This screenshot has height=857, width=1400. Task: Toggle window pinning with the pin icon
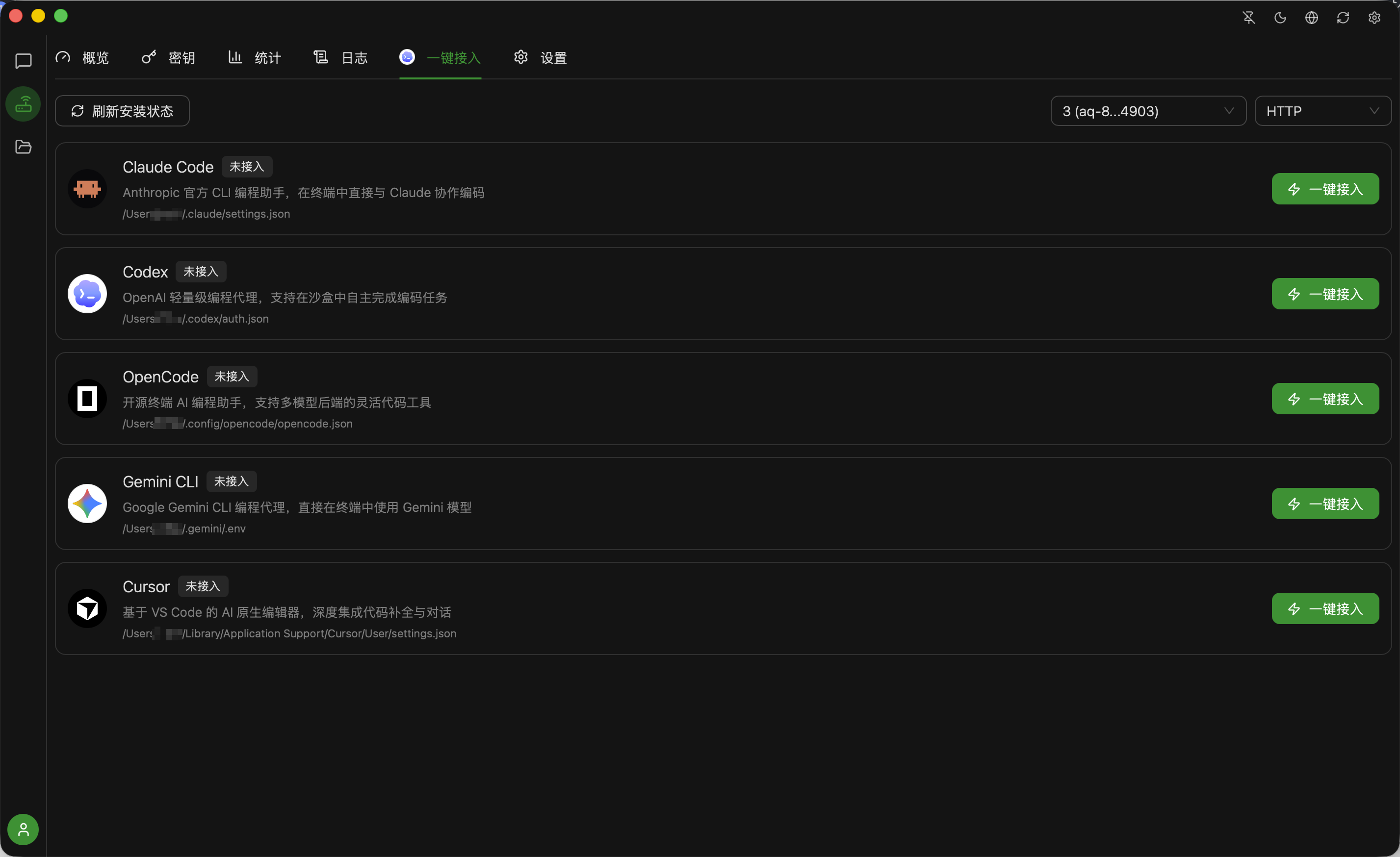click(1248, 18)
